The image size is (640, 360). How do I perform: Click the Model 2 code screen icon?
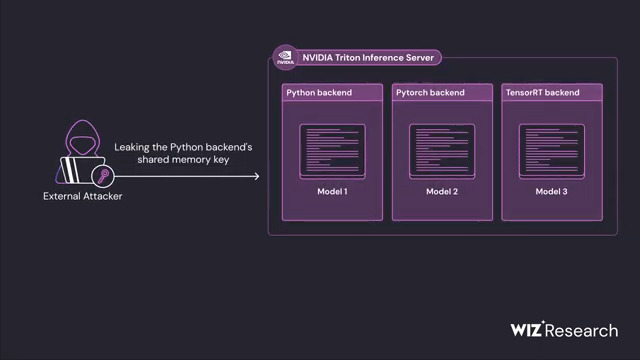pos(442,151)
